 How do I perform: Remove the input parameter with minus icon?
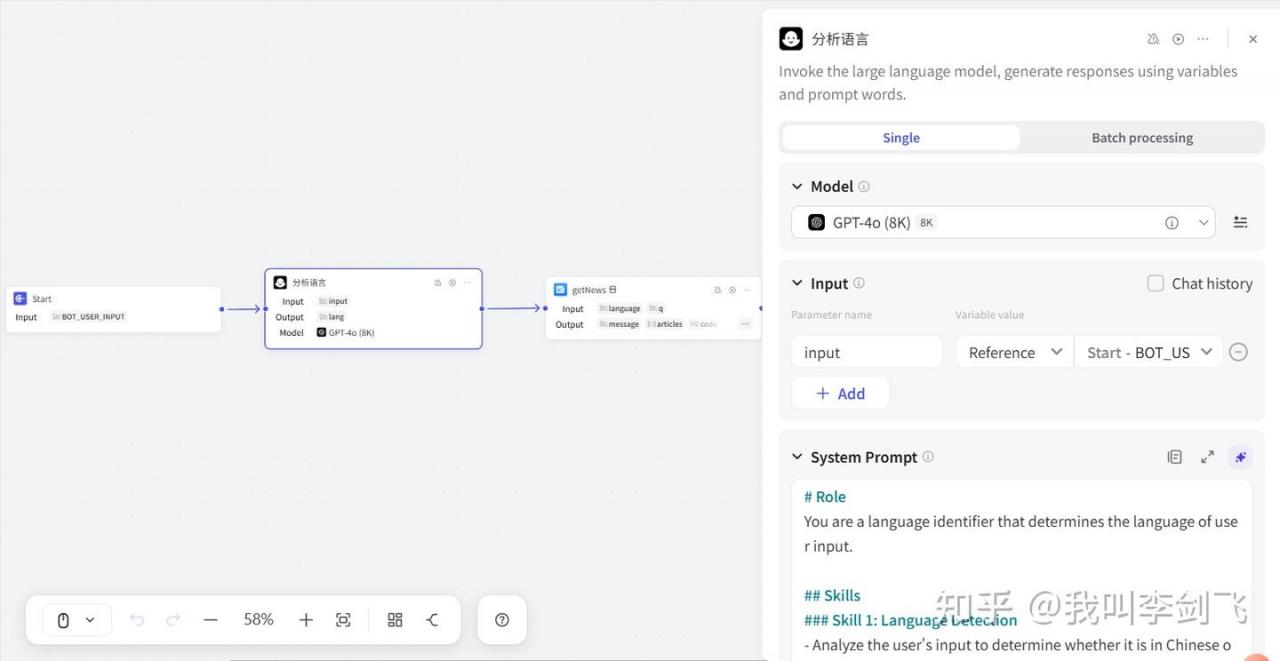point(1238,352)
